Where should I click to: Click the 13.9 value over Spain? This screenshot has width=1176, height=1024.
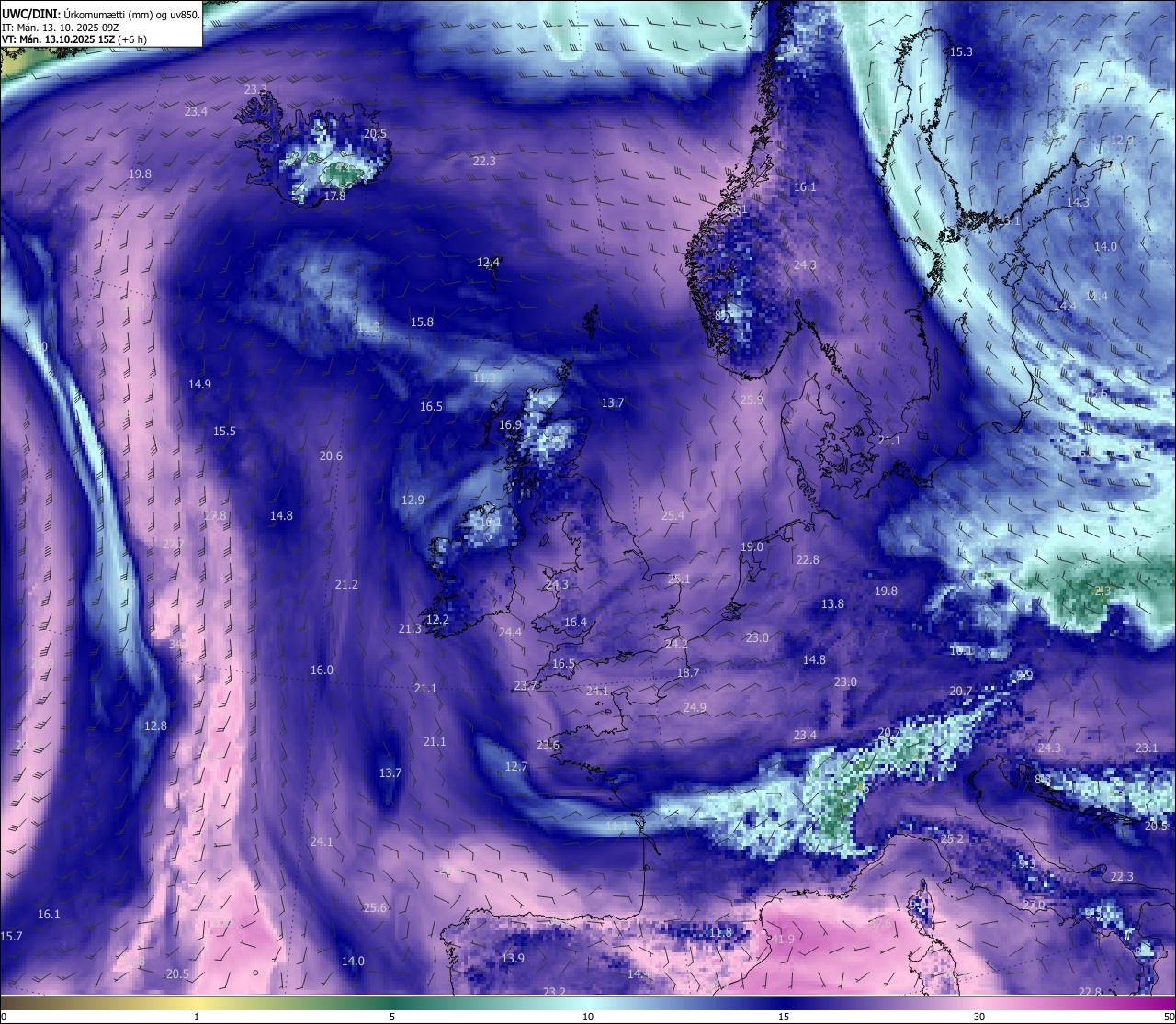pos(513,958)
